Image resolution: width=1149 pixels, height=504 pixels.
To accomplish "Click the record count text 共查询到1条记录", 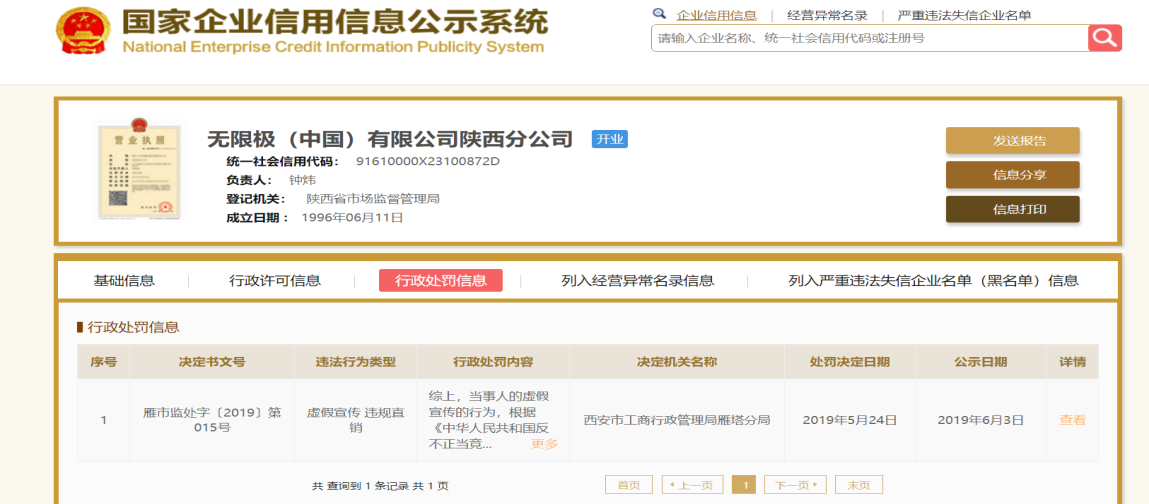I will pyautogui.click(x=362, y=486).
